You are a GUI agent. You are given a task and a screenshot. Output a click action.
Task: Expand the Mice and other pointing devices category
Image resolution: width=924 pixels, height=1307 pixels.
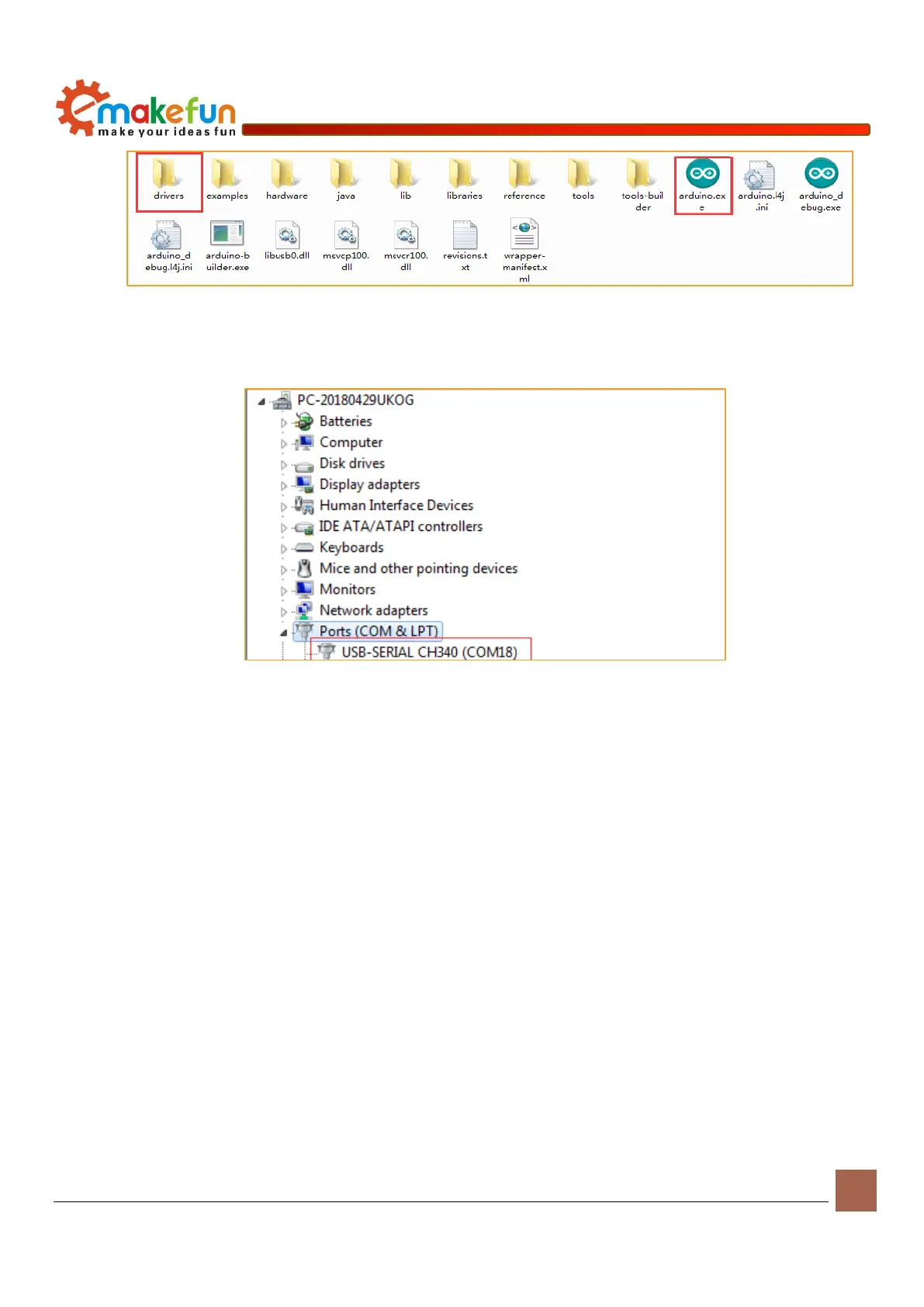point(283,570)
